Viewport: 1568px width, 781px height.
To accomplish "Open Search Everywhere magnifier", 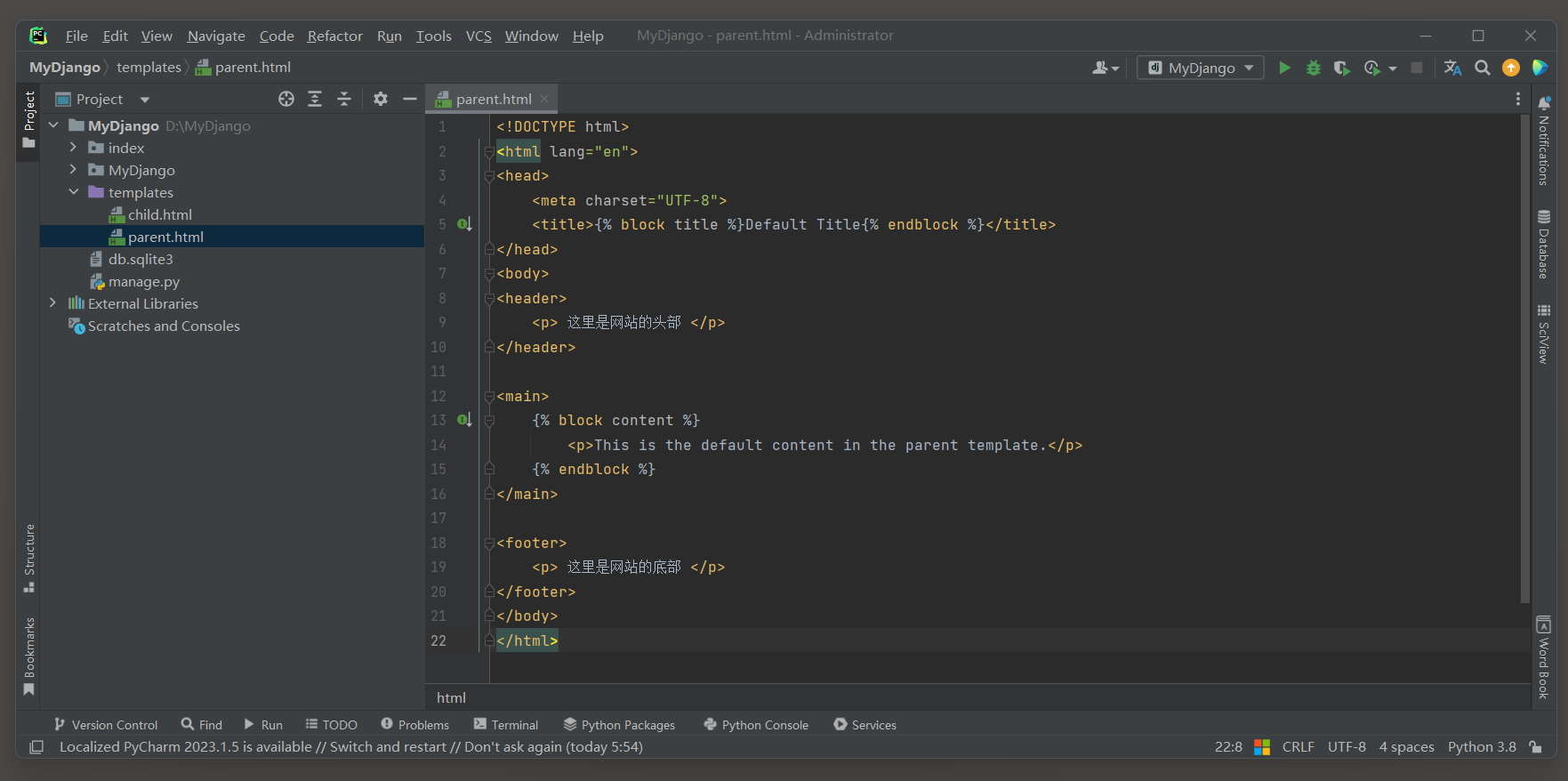I will [x=1483, y=68].
